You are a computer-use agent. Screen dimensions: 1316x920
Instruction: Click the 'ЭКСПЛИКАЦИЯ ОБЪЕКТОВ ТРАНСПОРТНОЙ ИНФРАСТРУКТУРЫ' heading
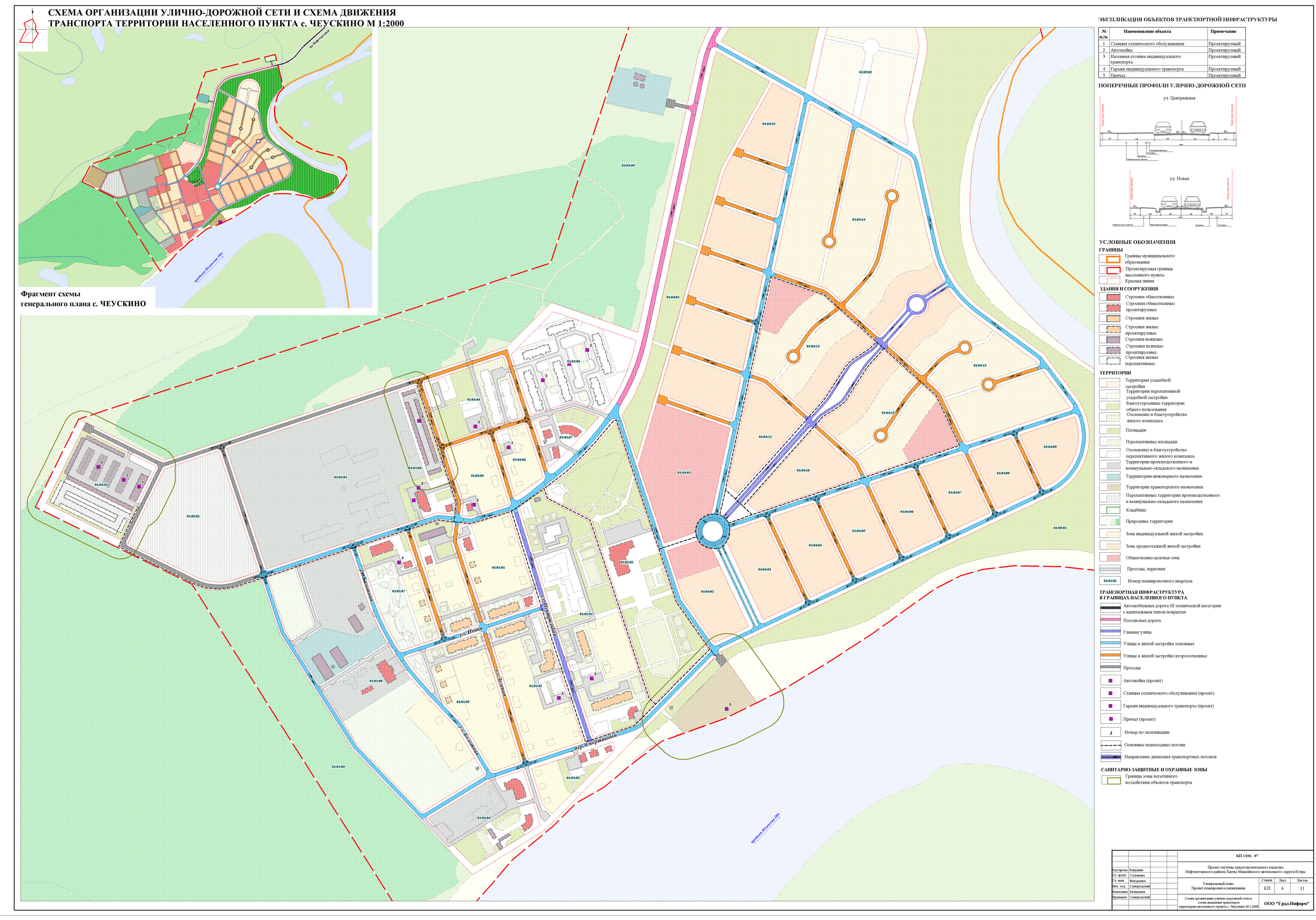(1188, 19)
